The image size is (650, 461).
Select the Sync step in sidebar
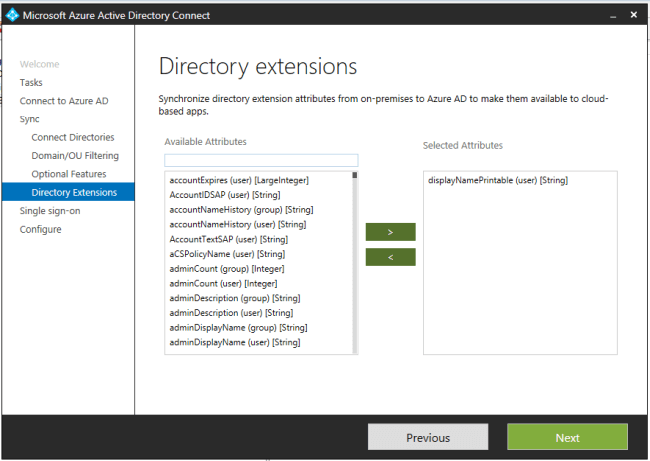(x=29, y=119)
